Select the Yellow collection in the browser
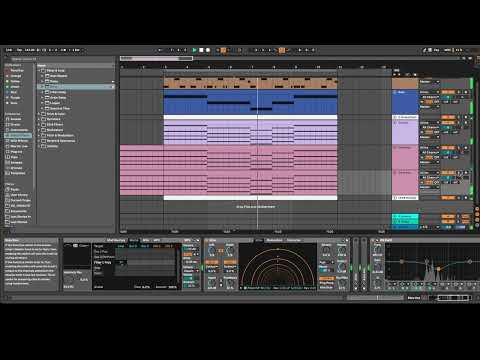Screen dimensions: 480x360 15,81
